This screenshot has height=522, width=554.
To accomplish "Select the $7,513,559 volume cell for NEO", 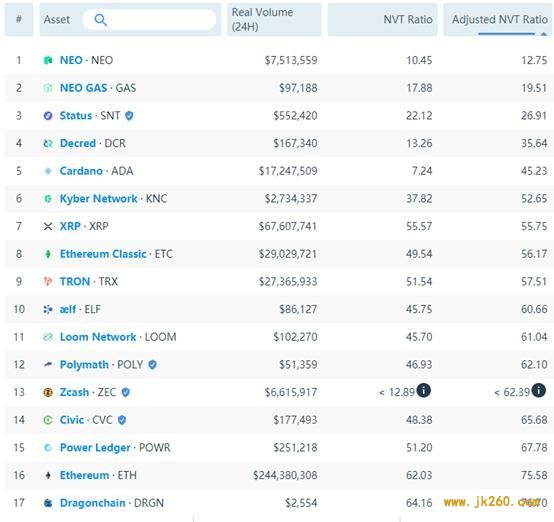I will 291,60.
